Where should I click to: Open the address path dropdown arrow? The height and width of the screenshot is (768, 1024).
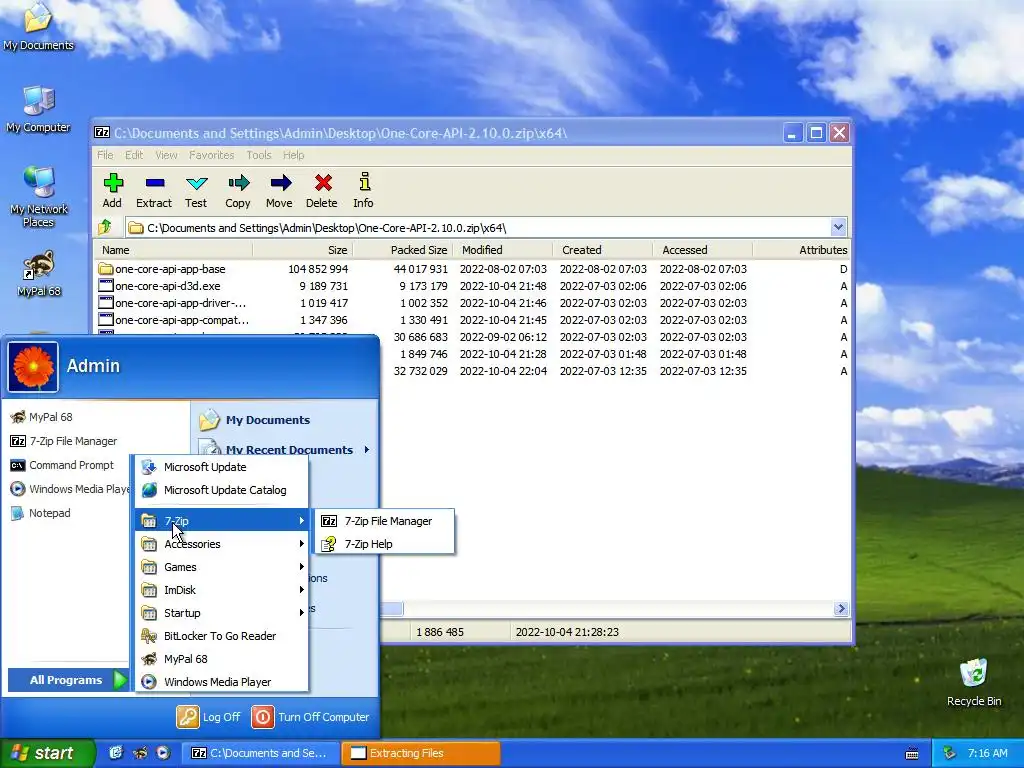pyautogui.click(x=838, y=227)
